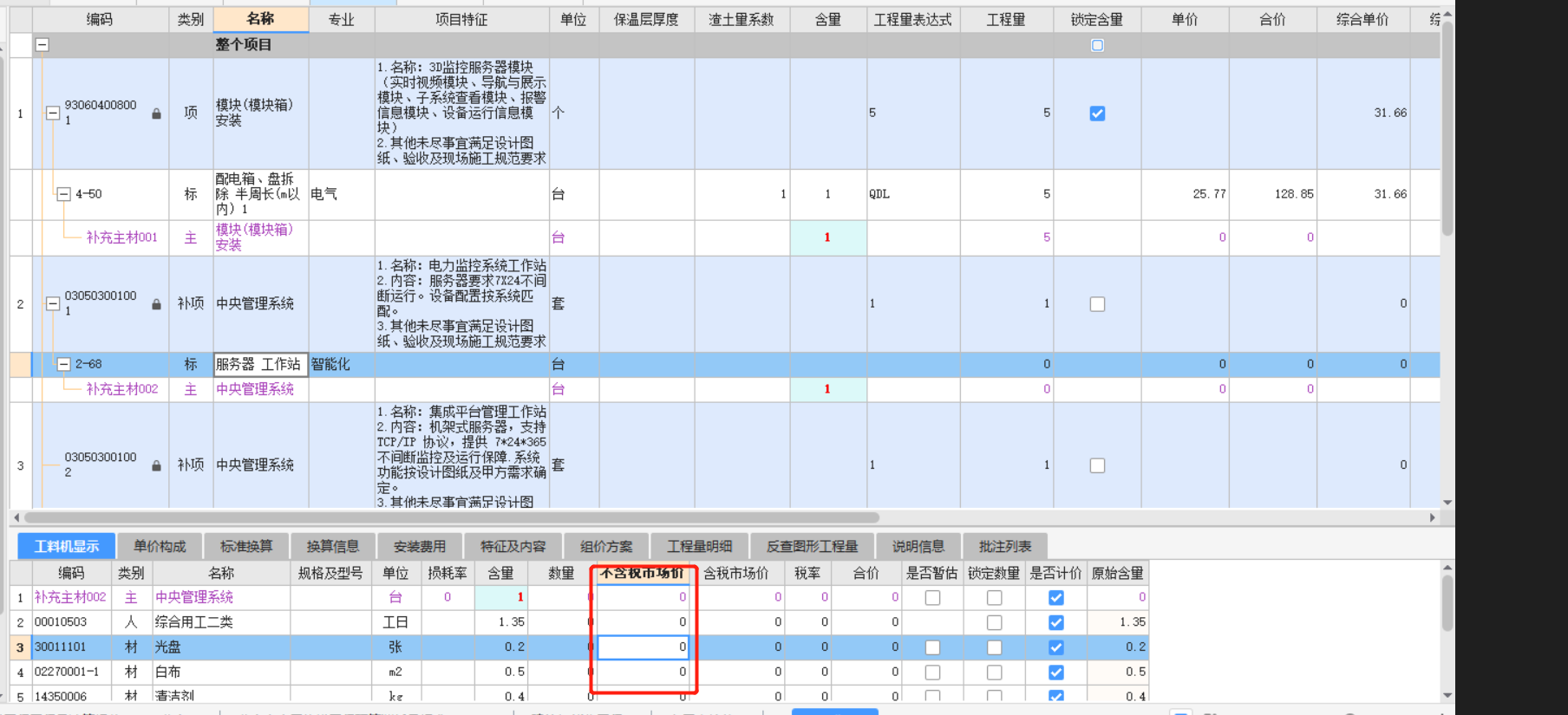Switch to the 特征及内容 tab
This screenshot has height=715, width=1568.
(513, 546)
